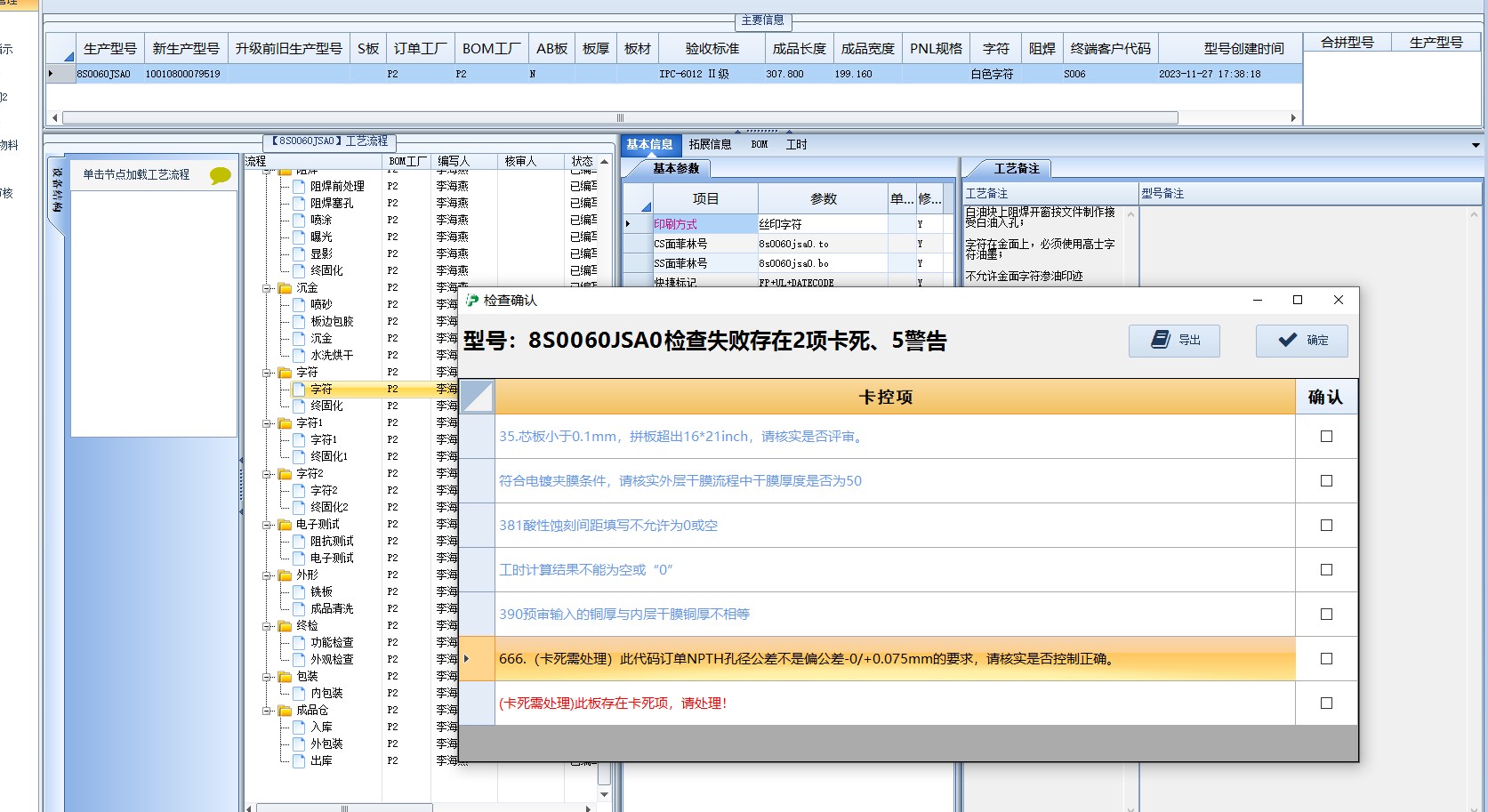1488x812 pixels.
Task: Collapse the 成品仓 tree node
Action: pos(267,711)
